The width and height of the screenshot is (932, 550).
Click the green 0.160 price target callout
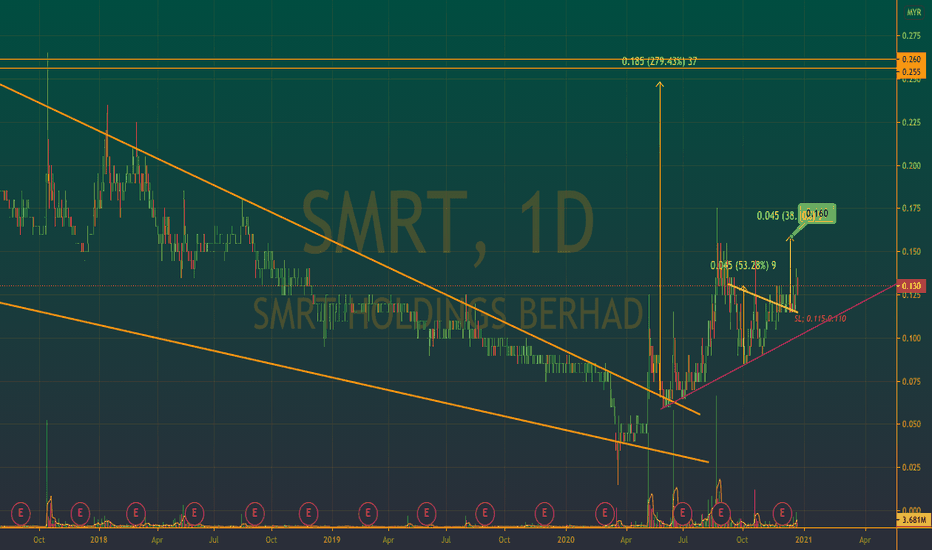[817, 213]
